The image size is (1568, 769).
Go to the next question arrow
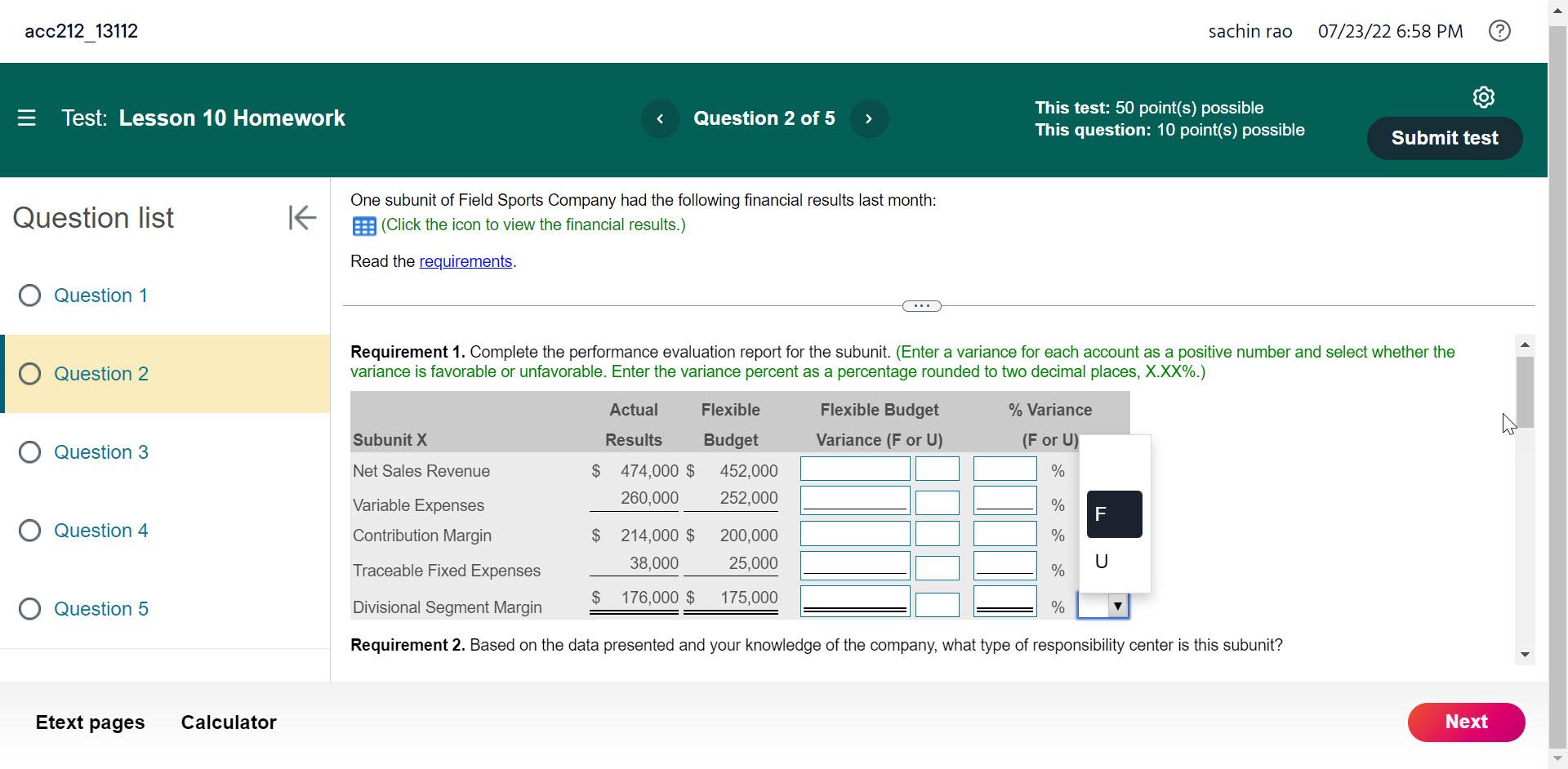click(868, 119)
